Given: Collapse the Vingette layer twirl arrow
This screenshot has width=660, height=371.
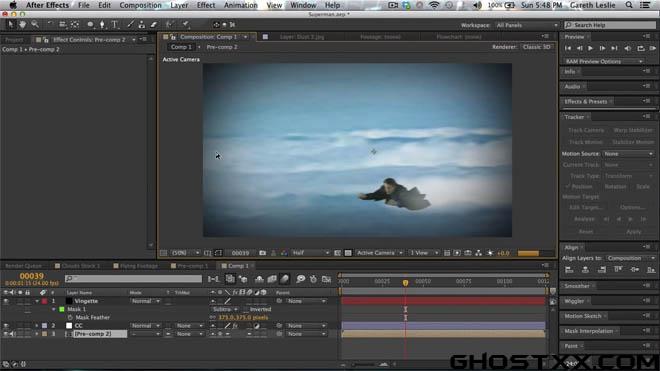Looking at the screenshot, I should point(37,301).
